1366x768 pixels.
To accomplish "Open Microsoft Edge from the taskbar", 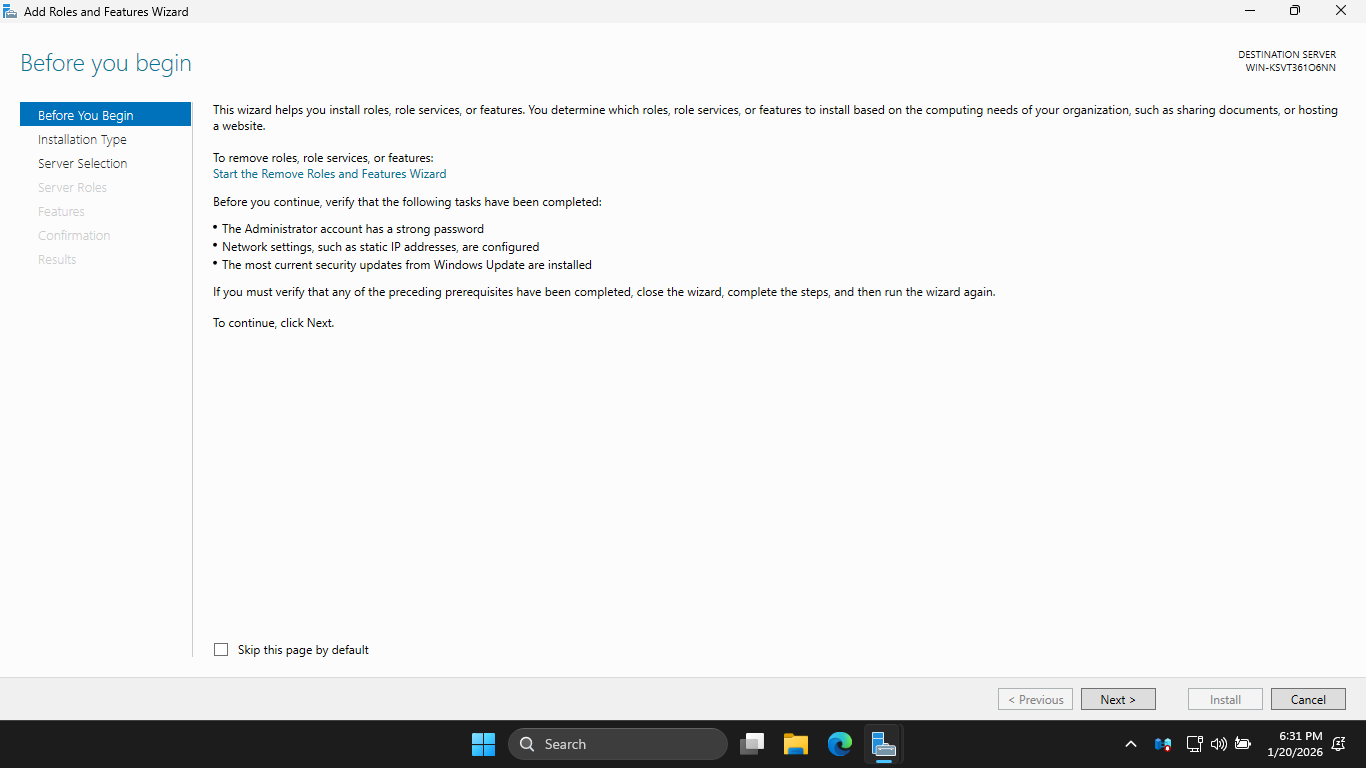I will point(840,744).
